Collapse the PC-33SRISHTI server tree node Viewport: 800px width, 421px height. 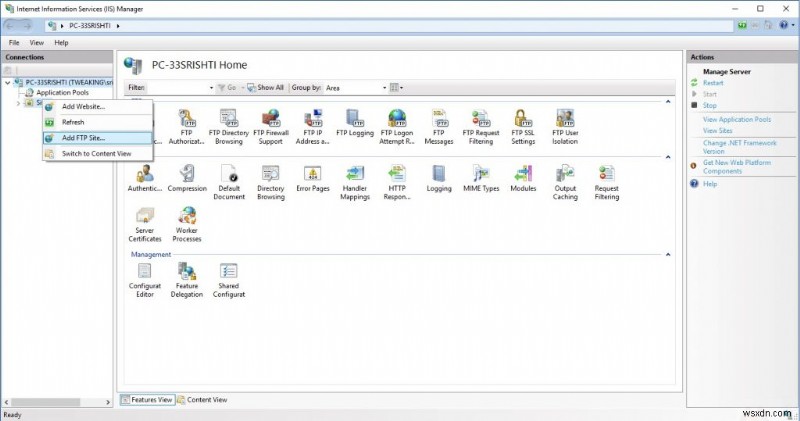[x=8, y=82]
